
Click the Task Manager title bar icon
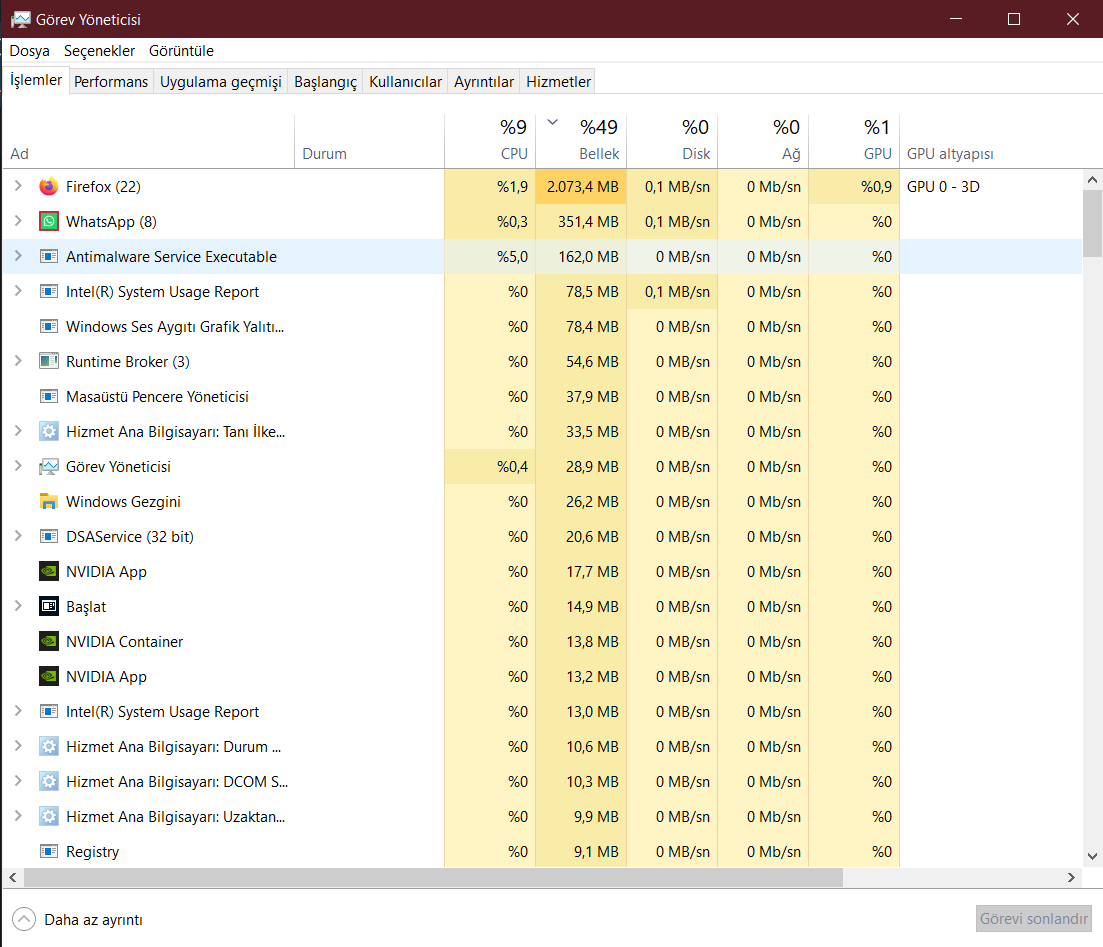pos(20,19)
